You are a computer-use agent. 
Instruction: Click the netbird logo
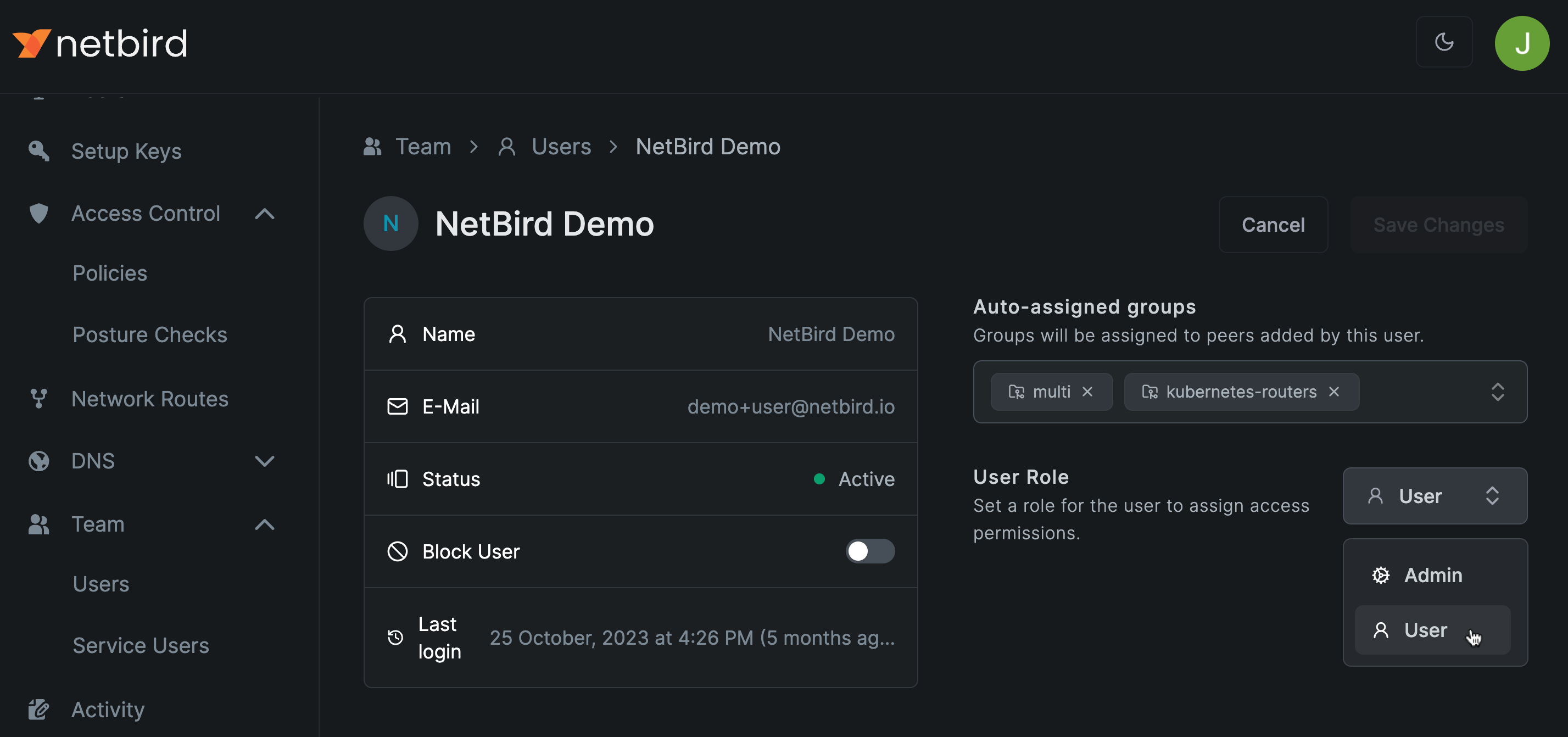pyautogui.click(x=100, y=43)
